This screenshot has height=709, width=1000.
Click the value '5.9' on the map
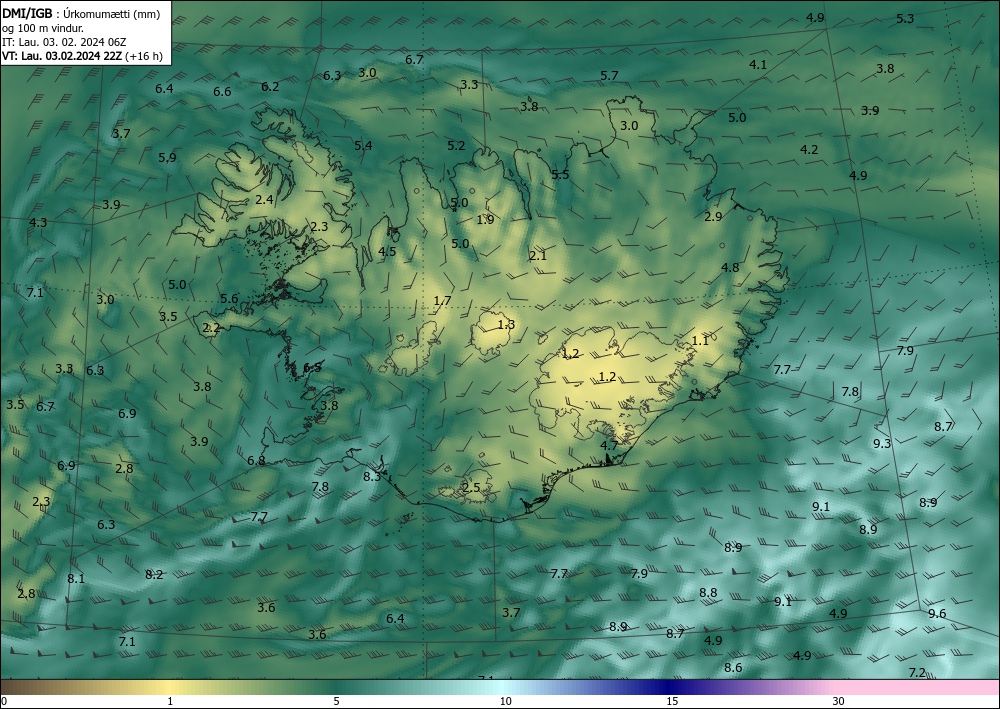[x=167, y=157]
